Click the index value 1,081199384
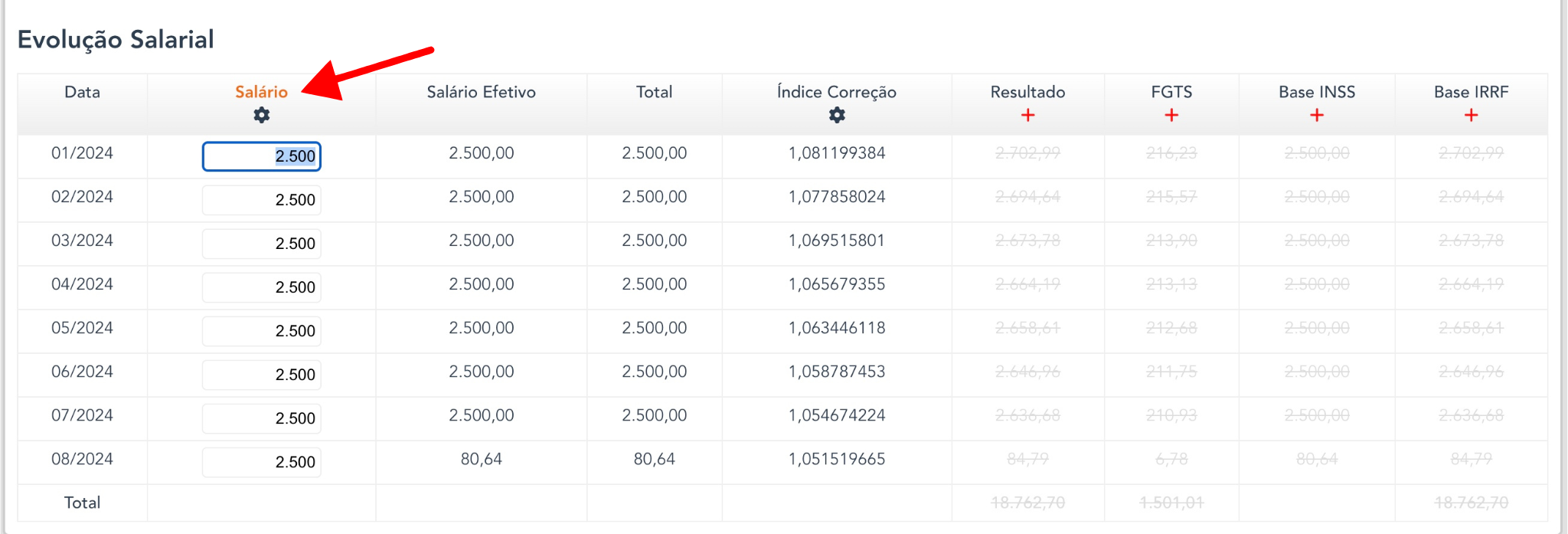 tap(837, 153)
